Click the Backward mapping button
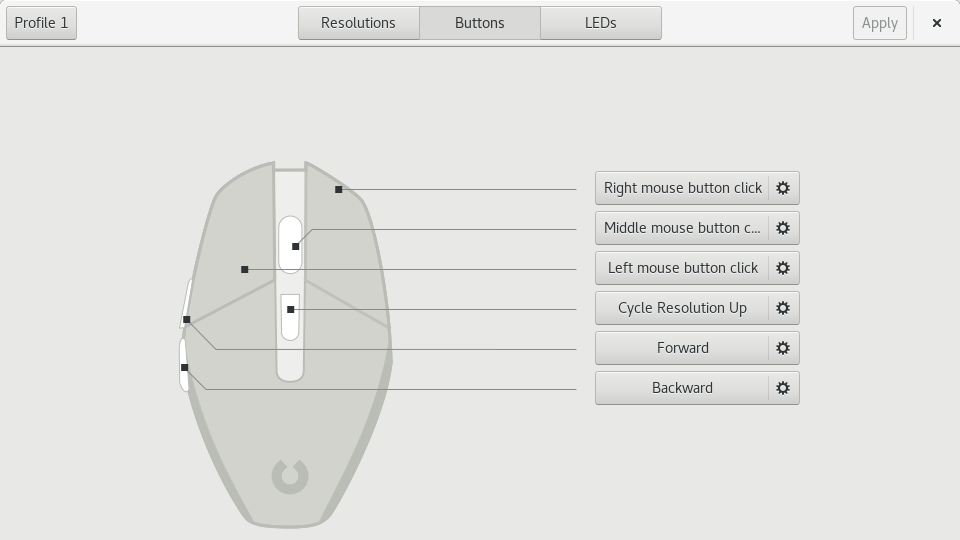 pyautogui.click(x=682, y=388)
